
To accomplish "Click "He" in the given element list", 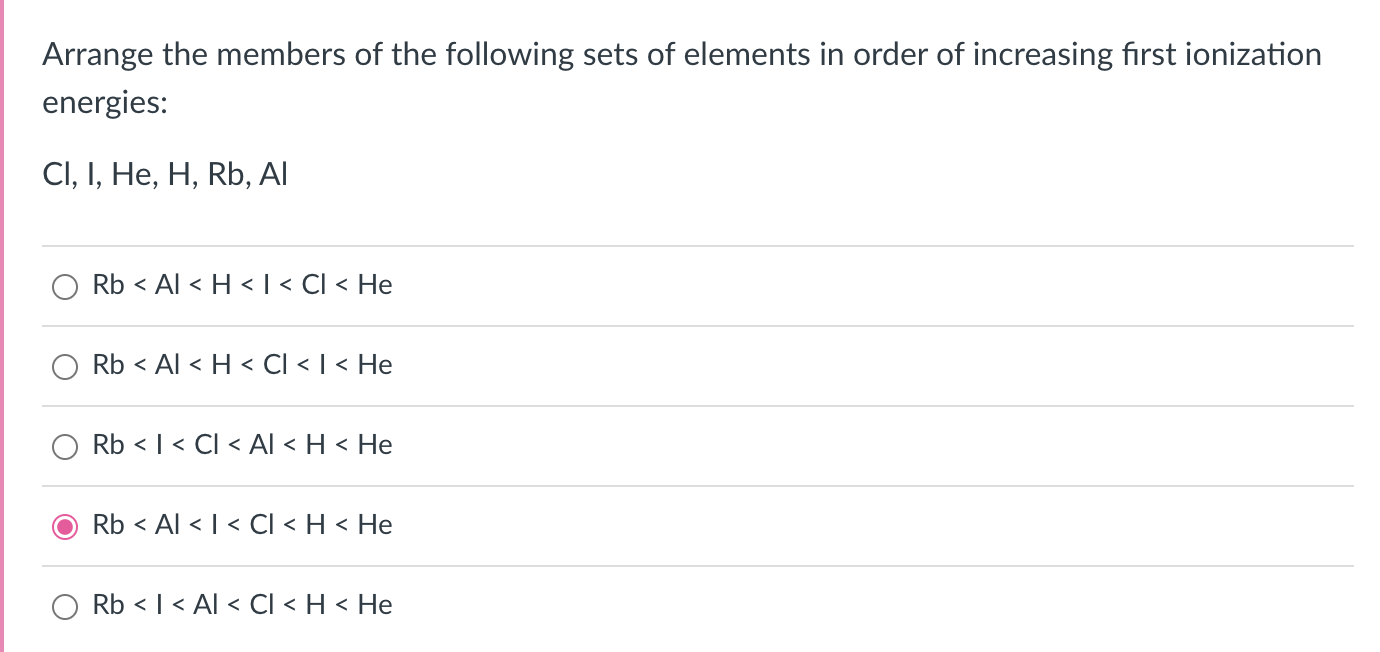I will tap(132, 175).
